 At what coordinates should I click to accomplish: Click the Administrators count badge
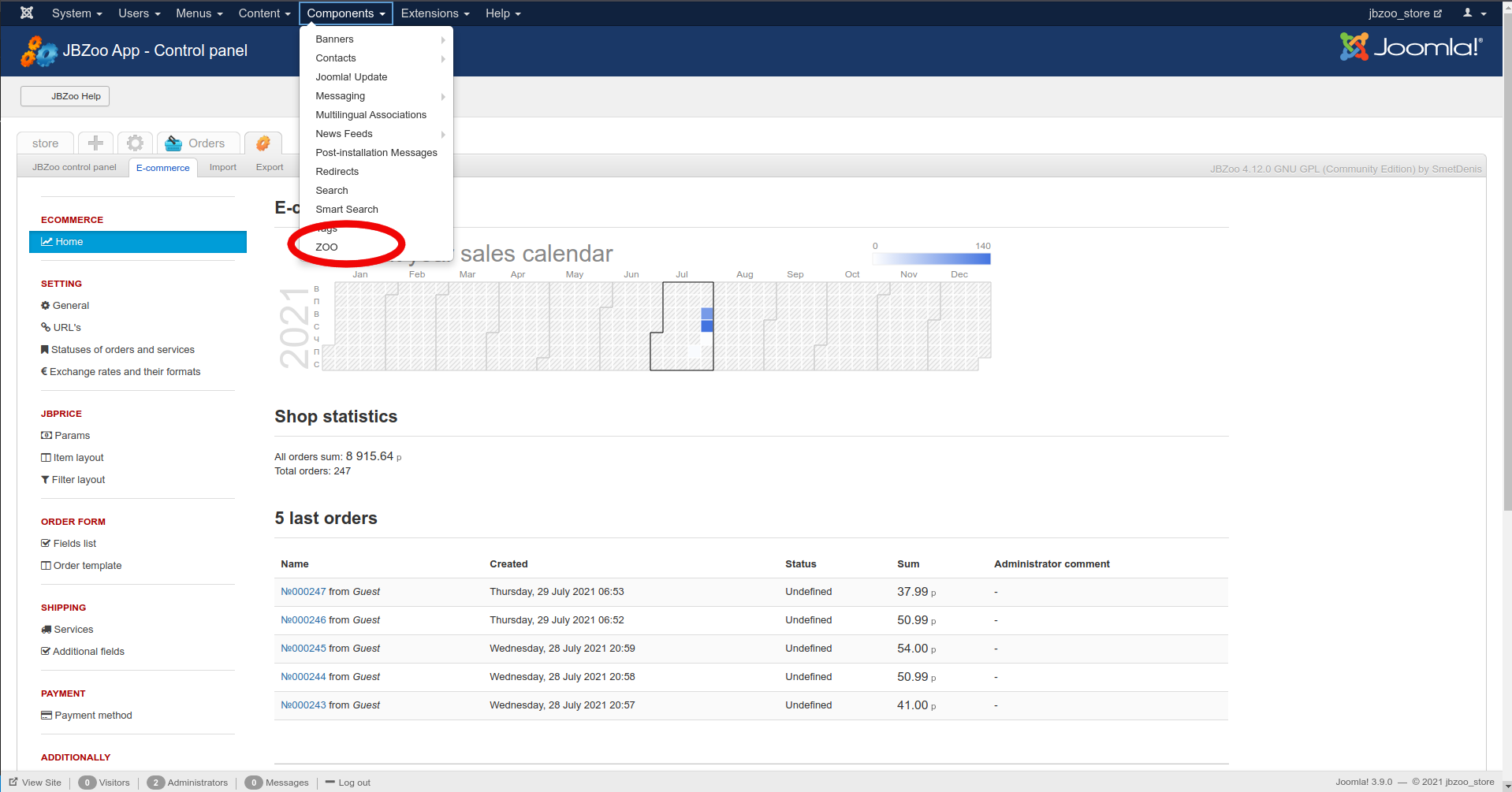click(155, 783)
